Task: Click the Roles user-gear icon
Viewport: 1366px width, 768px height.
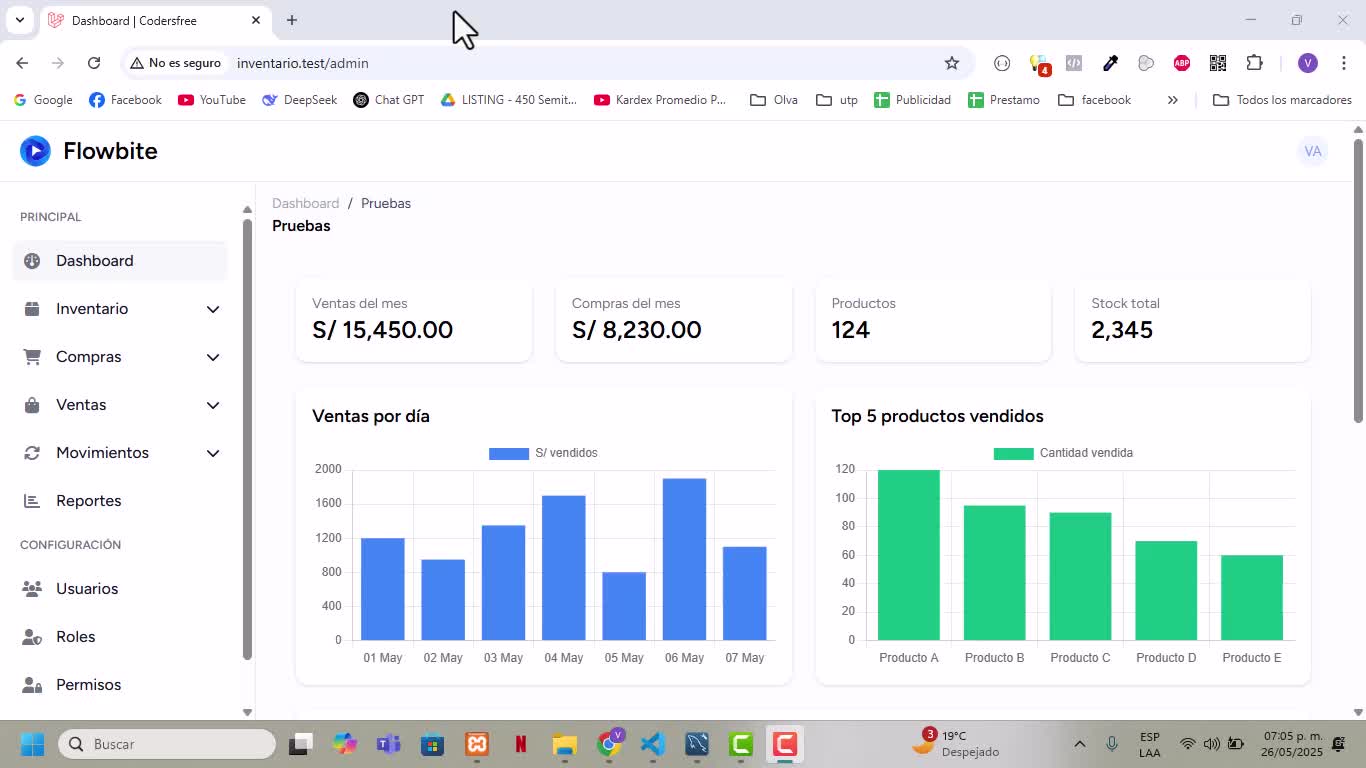Action: (x=32, y=637)
